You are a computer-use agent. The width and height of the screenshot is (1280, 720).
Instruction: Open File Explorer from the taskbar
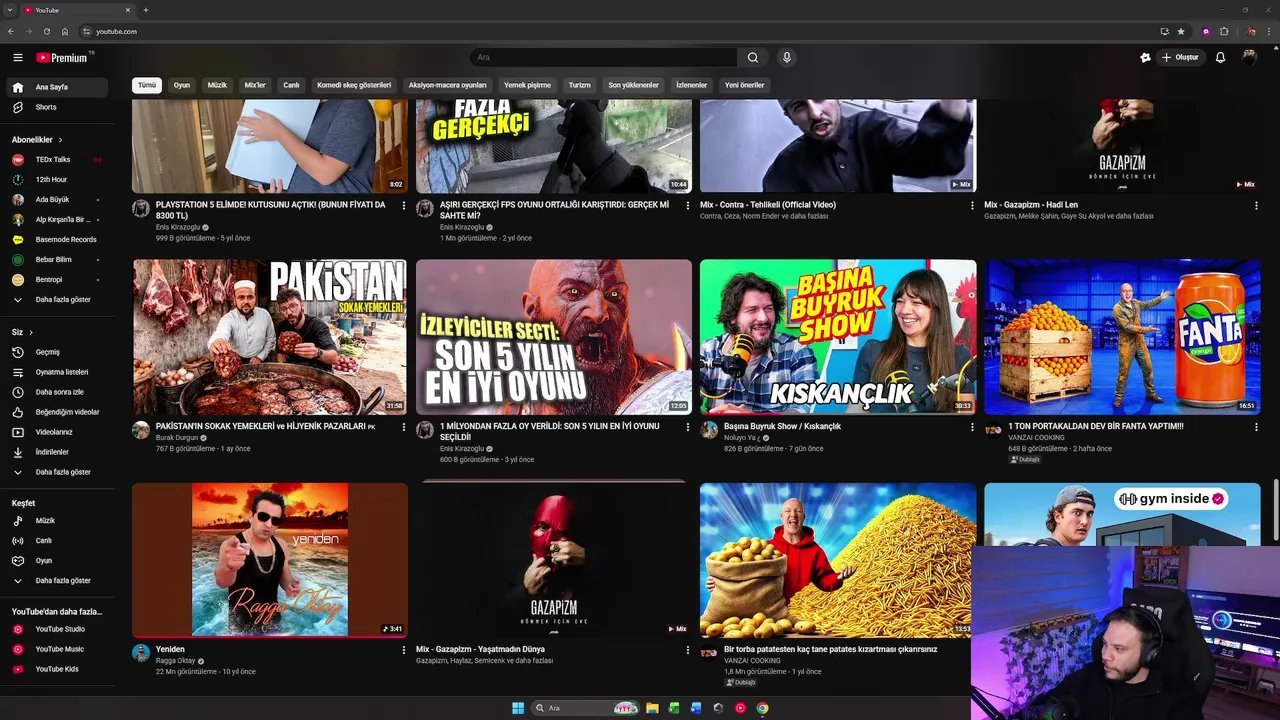652,708
